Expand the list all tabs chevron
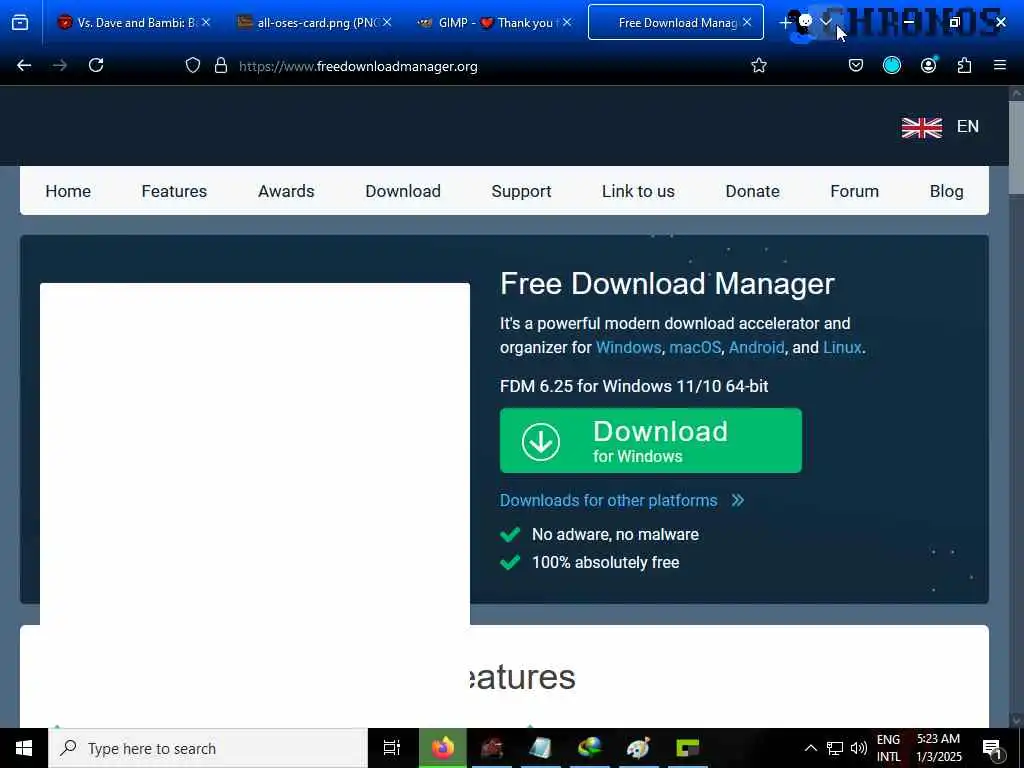Screen dimensions: 1024x768 [x=826, y=22]
